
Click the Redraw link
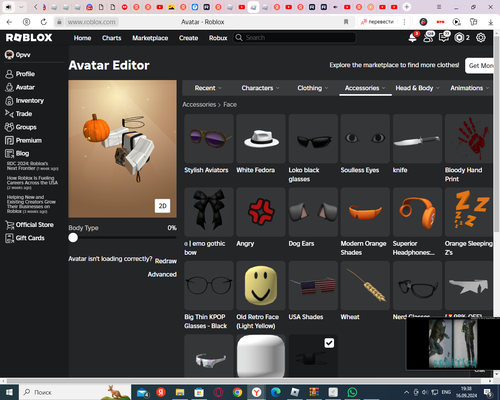pos(166,261)
